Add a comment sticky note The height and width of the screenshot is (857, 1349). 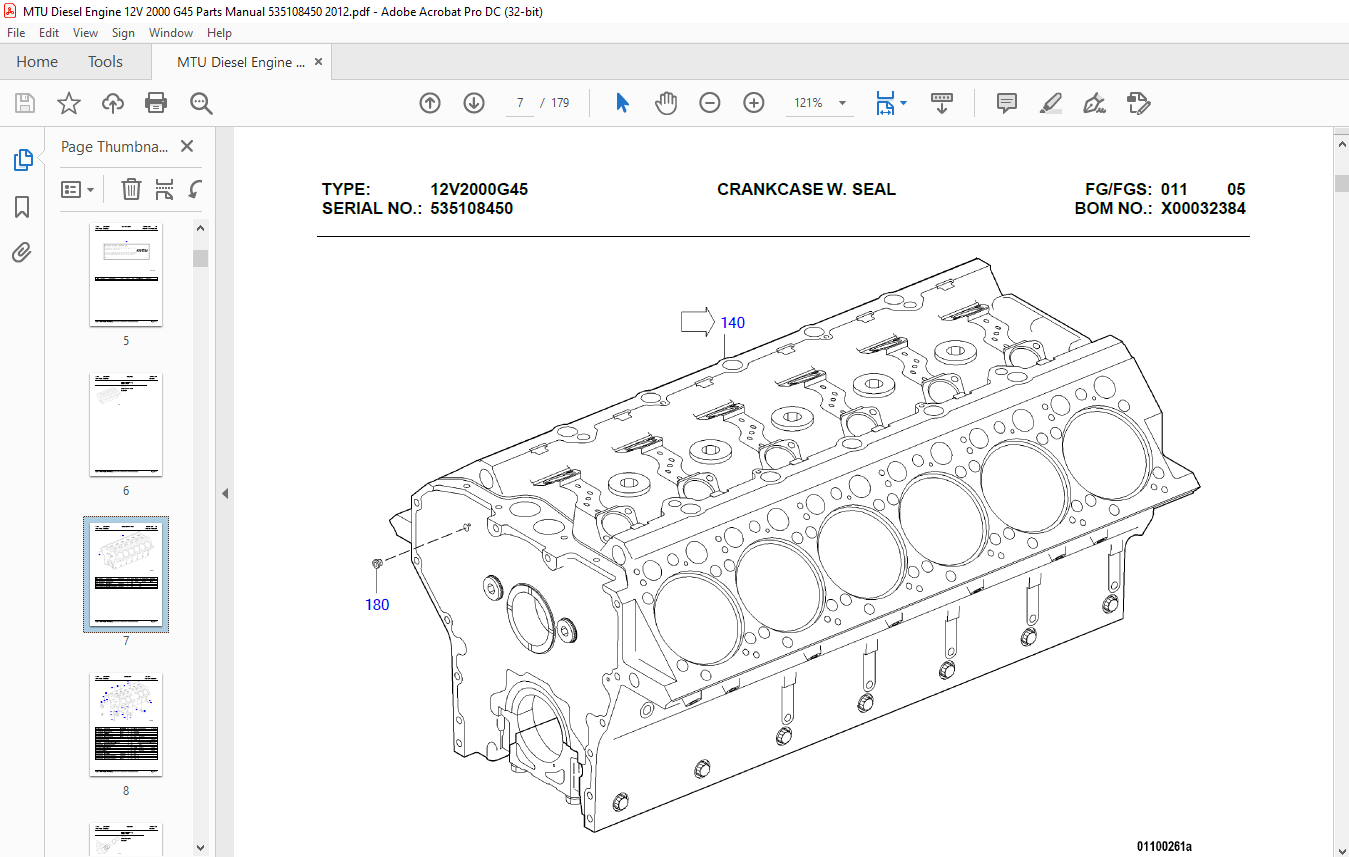[x=1007, y=103]
